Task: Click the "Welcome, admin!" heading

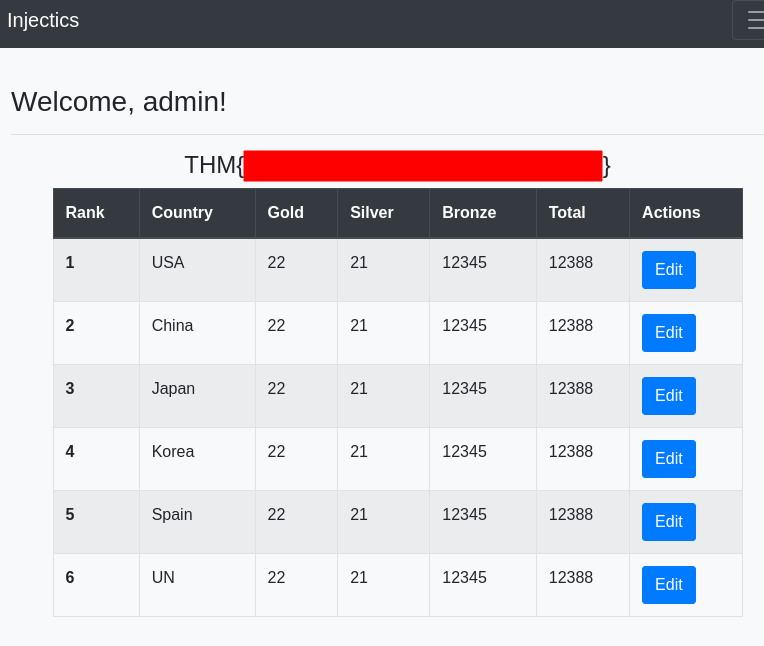Action: tap(119, 102)
